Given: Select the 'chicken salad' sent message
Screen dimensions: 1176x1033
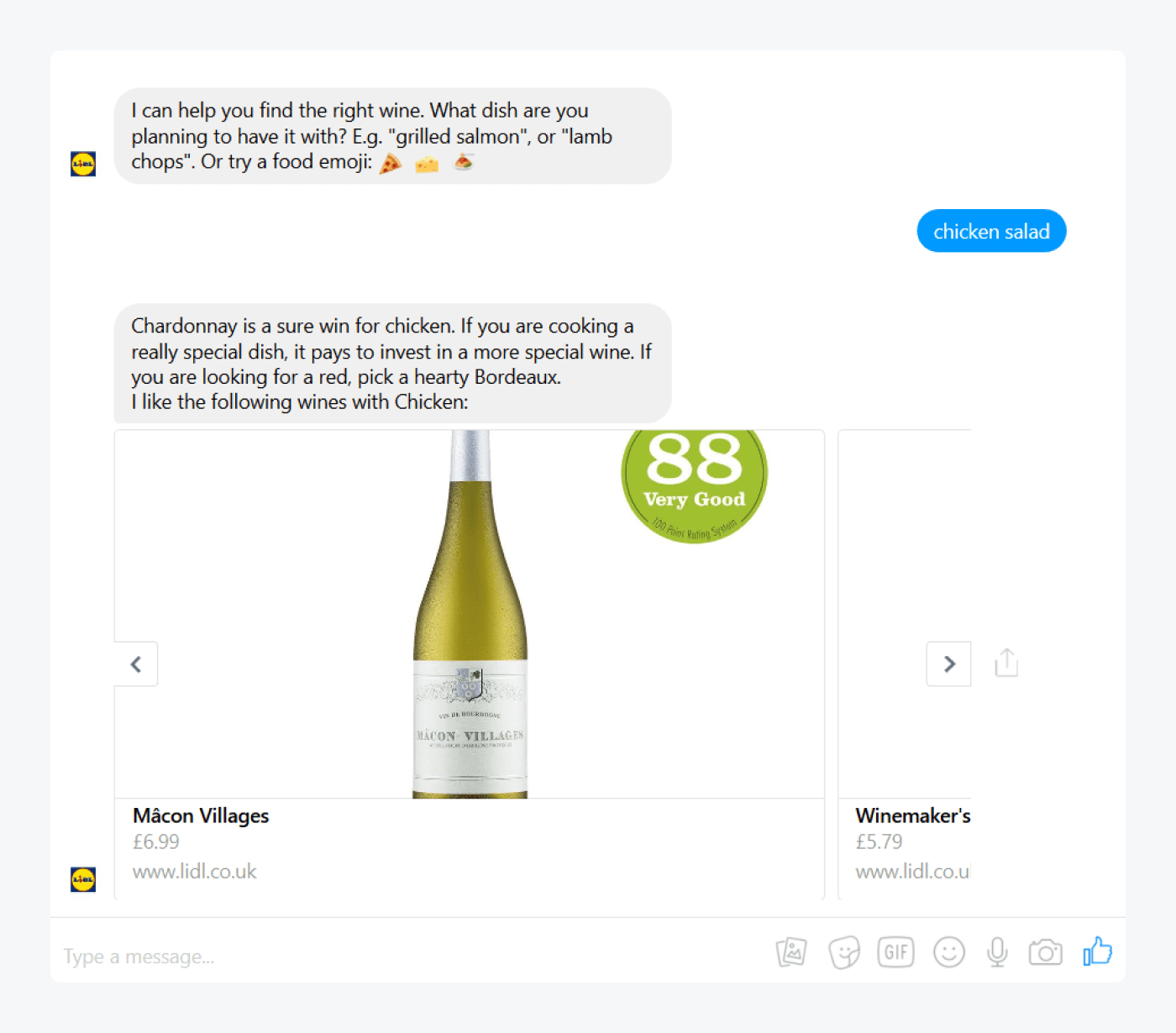Looking at the screenshot, I should pyautogui.click(x=992, y=231).
